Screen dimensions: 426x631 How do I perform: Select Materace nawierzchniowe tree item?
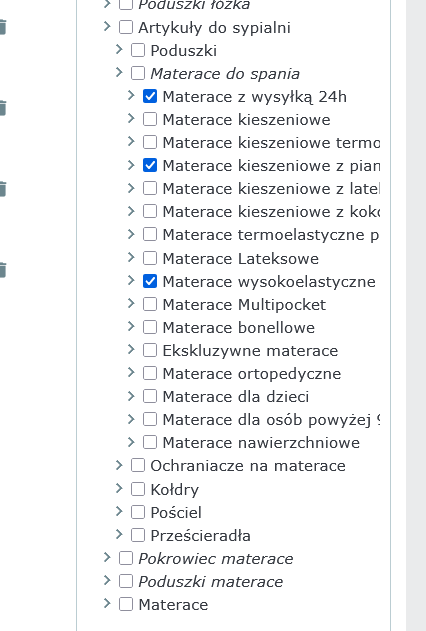click(261, 443)
